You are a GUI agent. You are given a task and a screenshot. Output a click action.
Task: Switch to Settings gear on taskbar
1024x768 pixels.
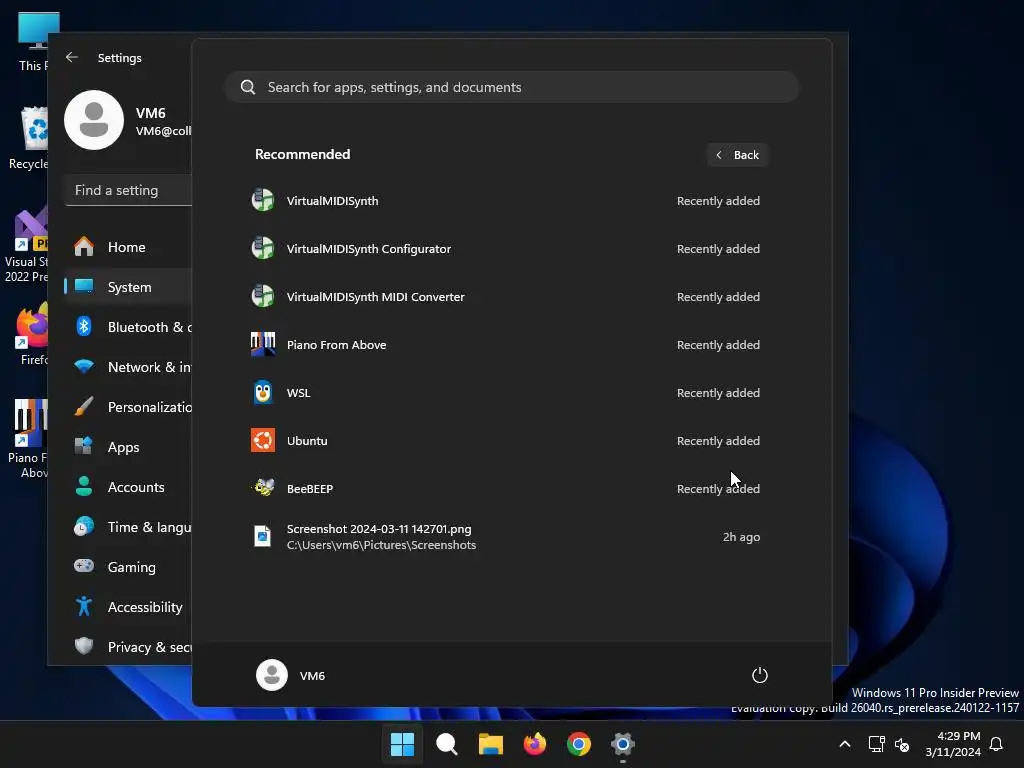click(x=623, y=744)
